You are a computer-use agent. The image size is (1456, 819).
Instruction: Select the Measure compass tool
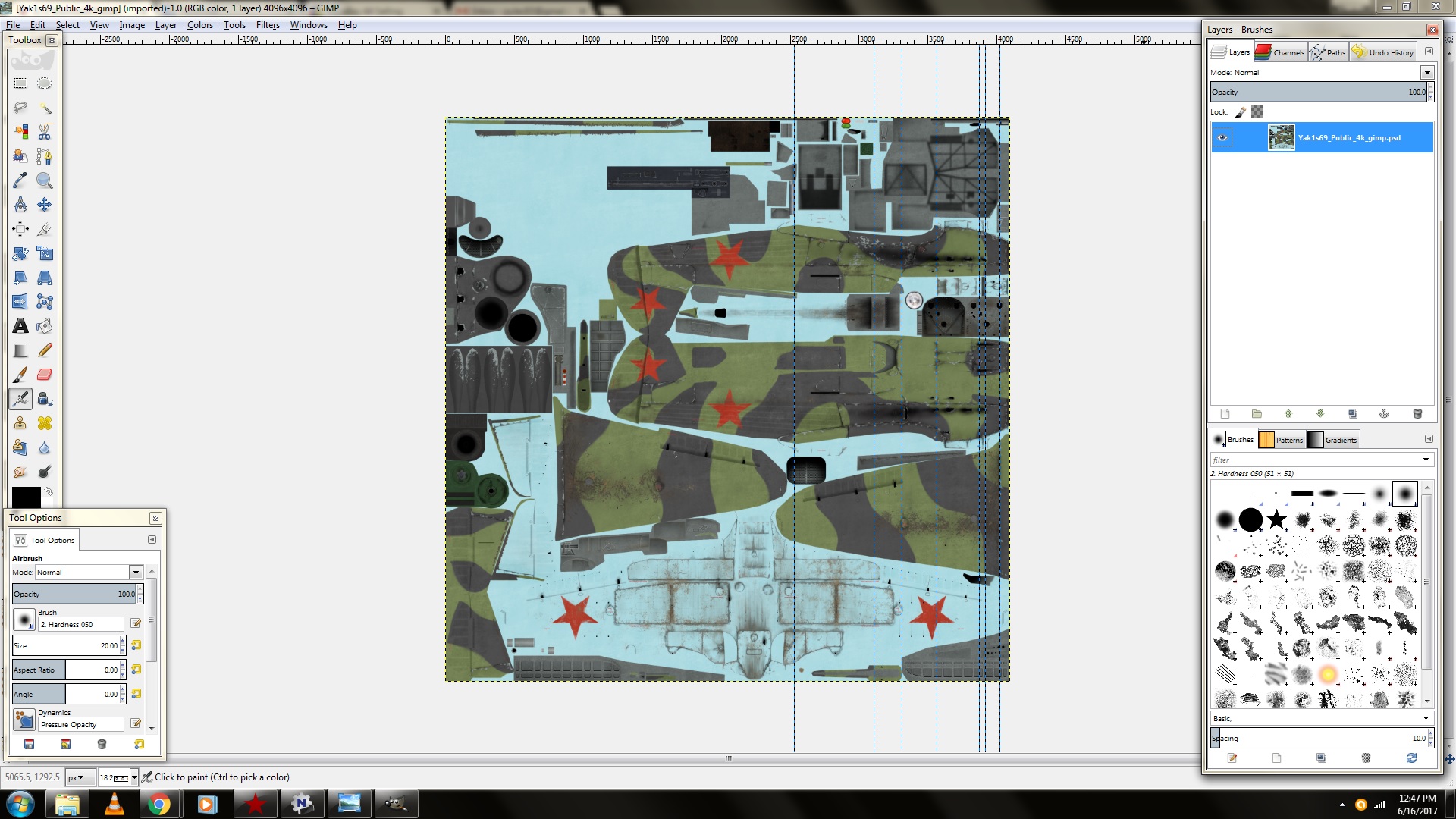coord(20,205)
